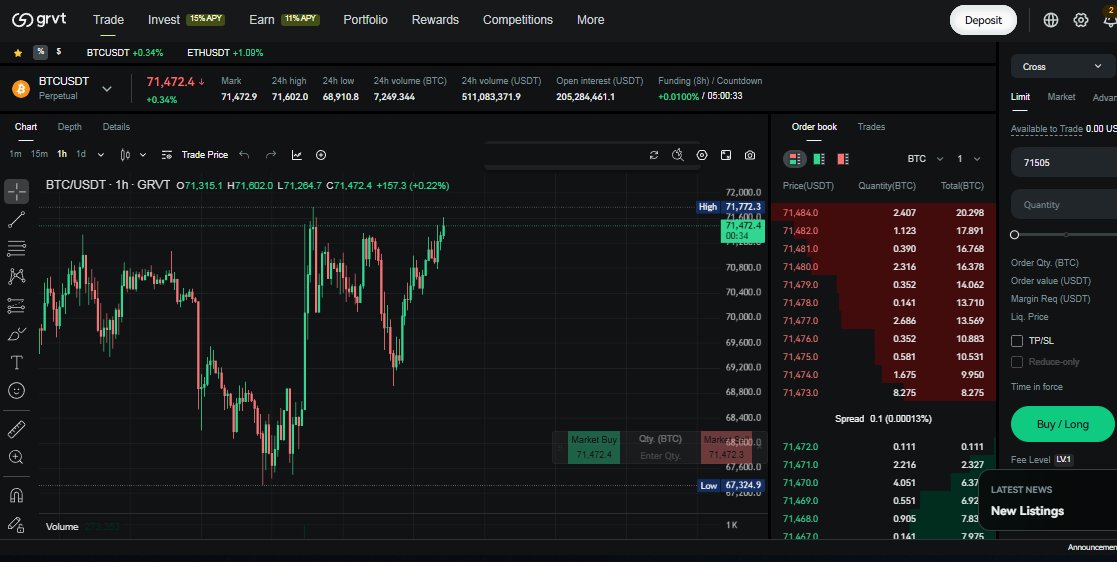Screen dimensions: 1117x562
Task: Toggle the magnet snap mode
Action: (x=16, y=495)
